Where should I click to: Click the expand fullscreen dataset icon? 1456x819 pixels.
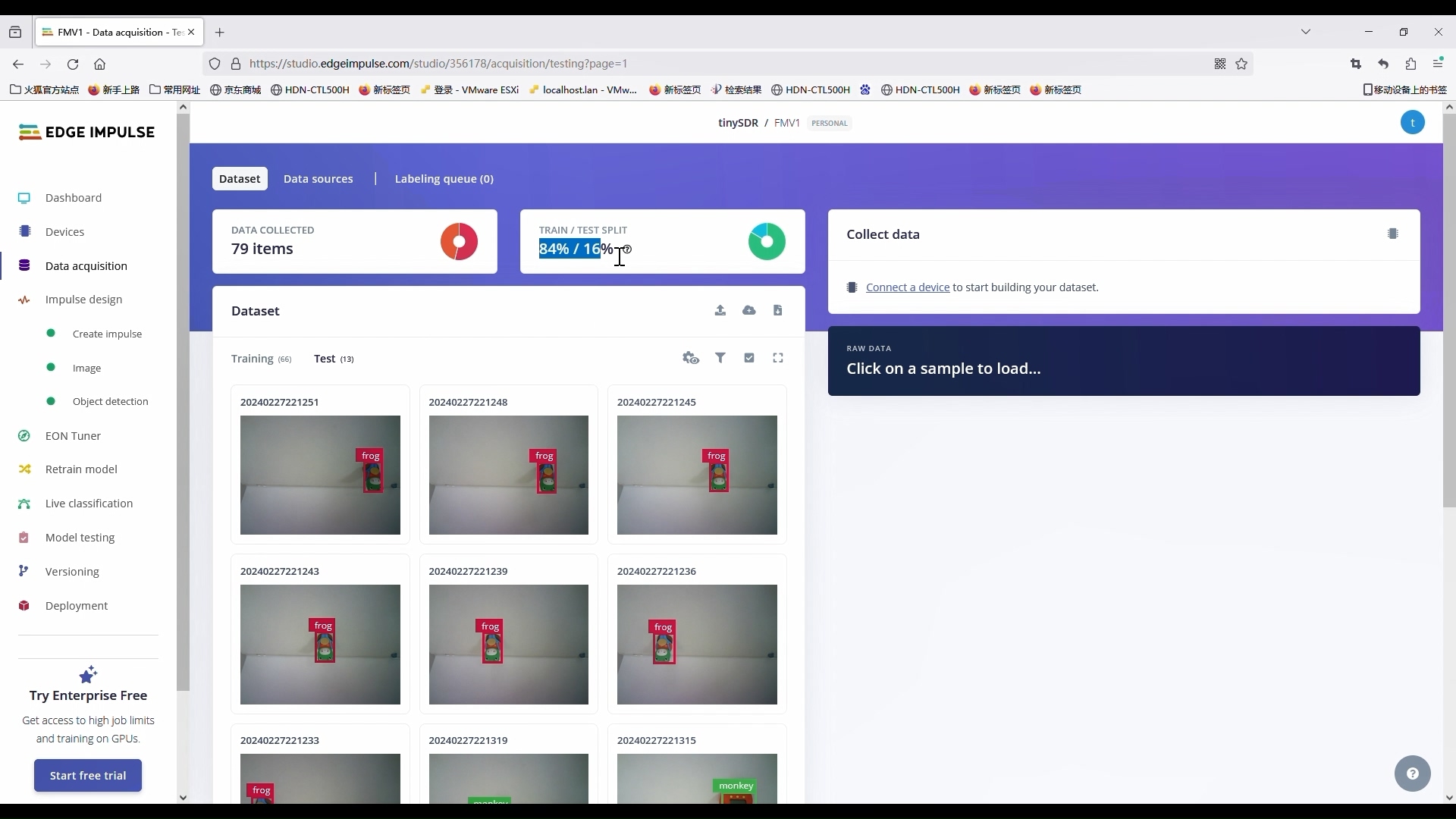(778, 358)
